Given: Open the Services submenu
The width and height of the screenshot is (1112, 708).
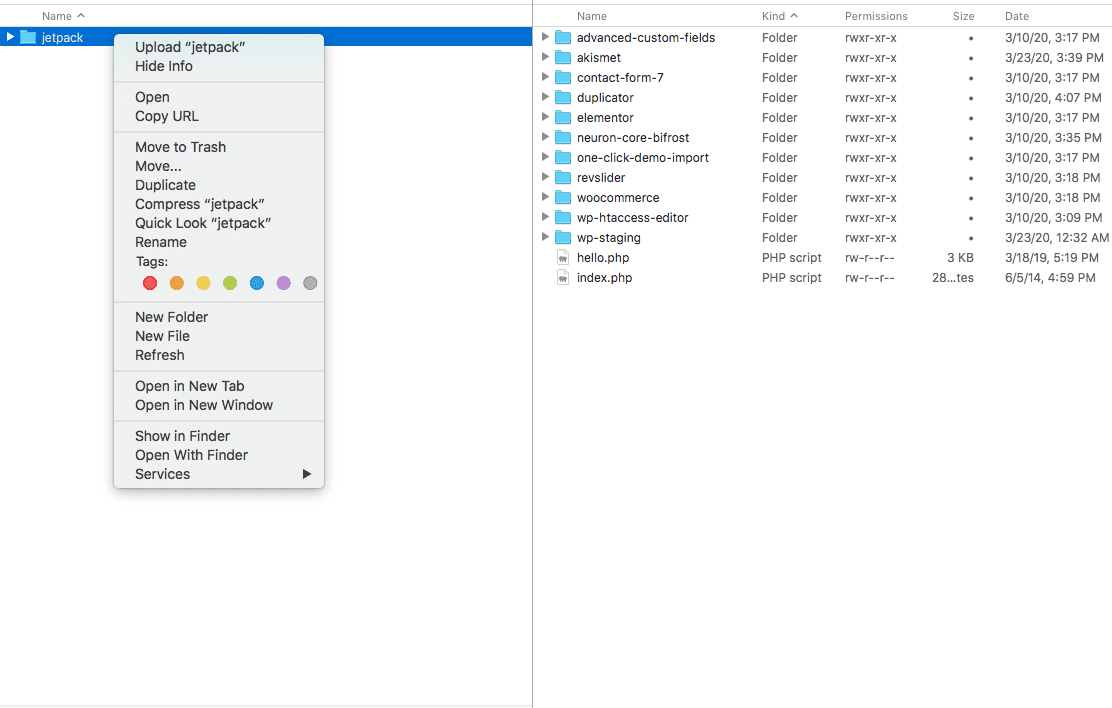Looking at the screenshot, I should pyautogui.click(x=162, y=474).
